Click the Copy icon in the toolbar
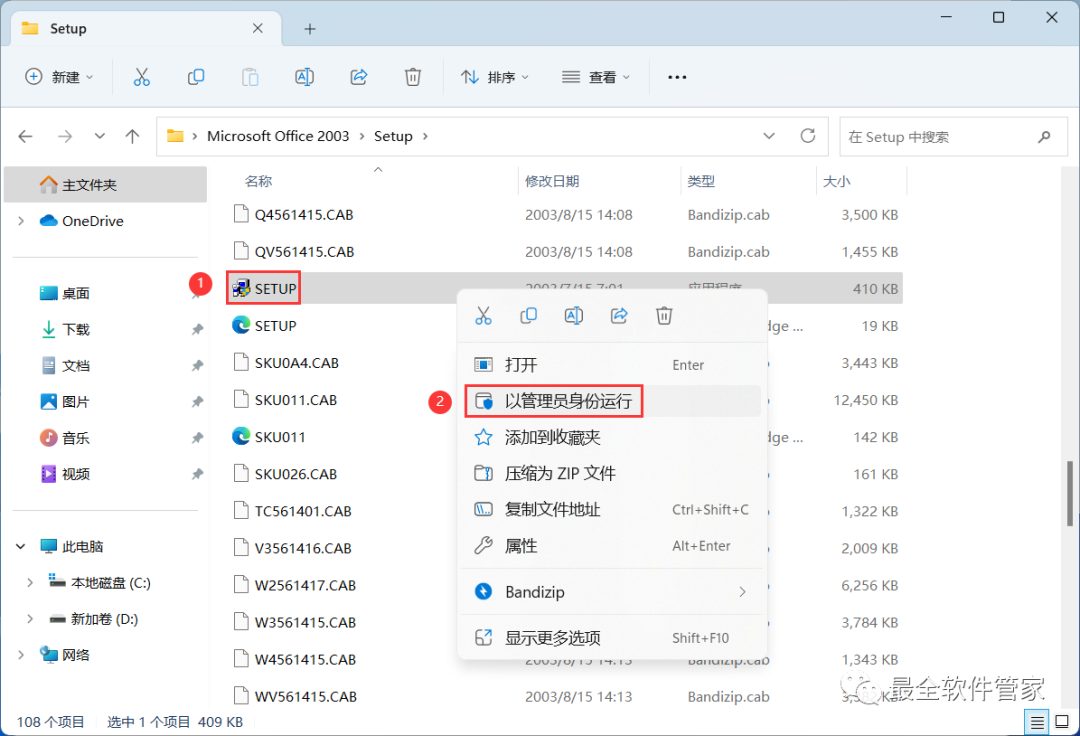 pos(196,77)
